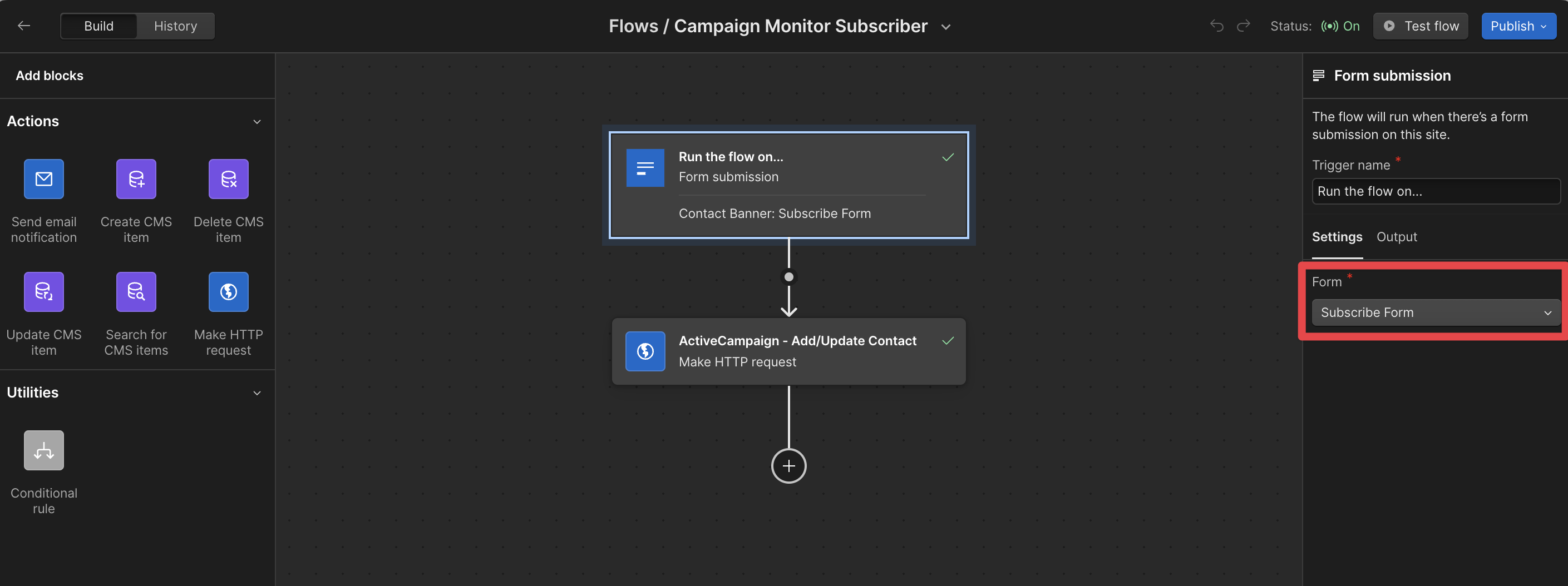Click the Send email notification label

tap(44, 230)
